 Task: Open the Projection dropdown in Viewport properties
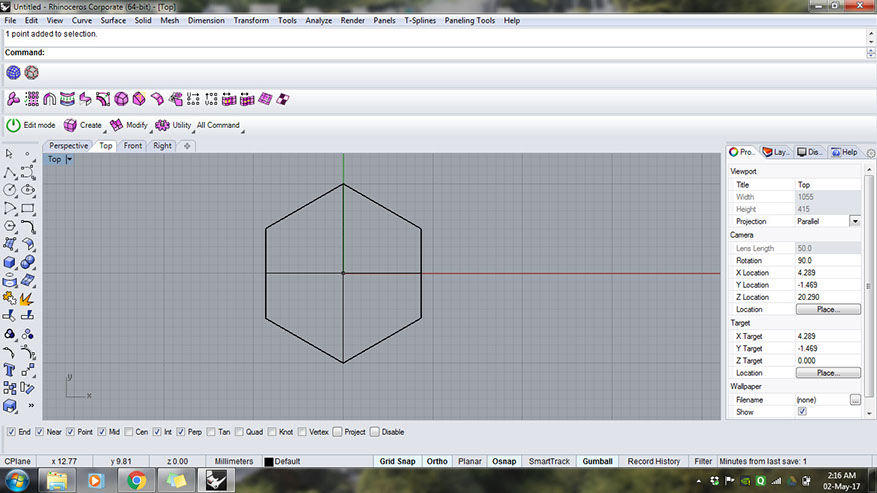[855, 221]
